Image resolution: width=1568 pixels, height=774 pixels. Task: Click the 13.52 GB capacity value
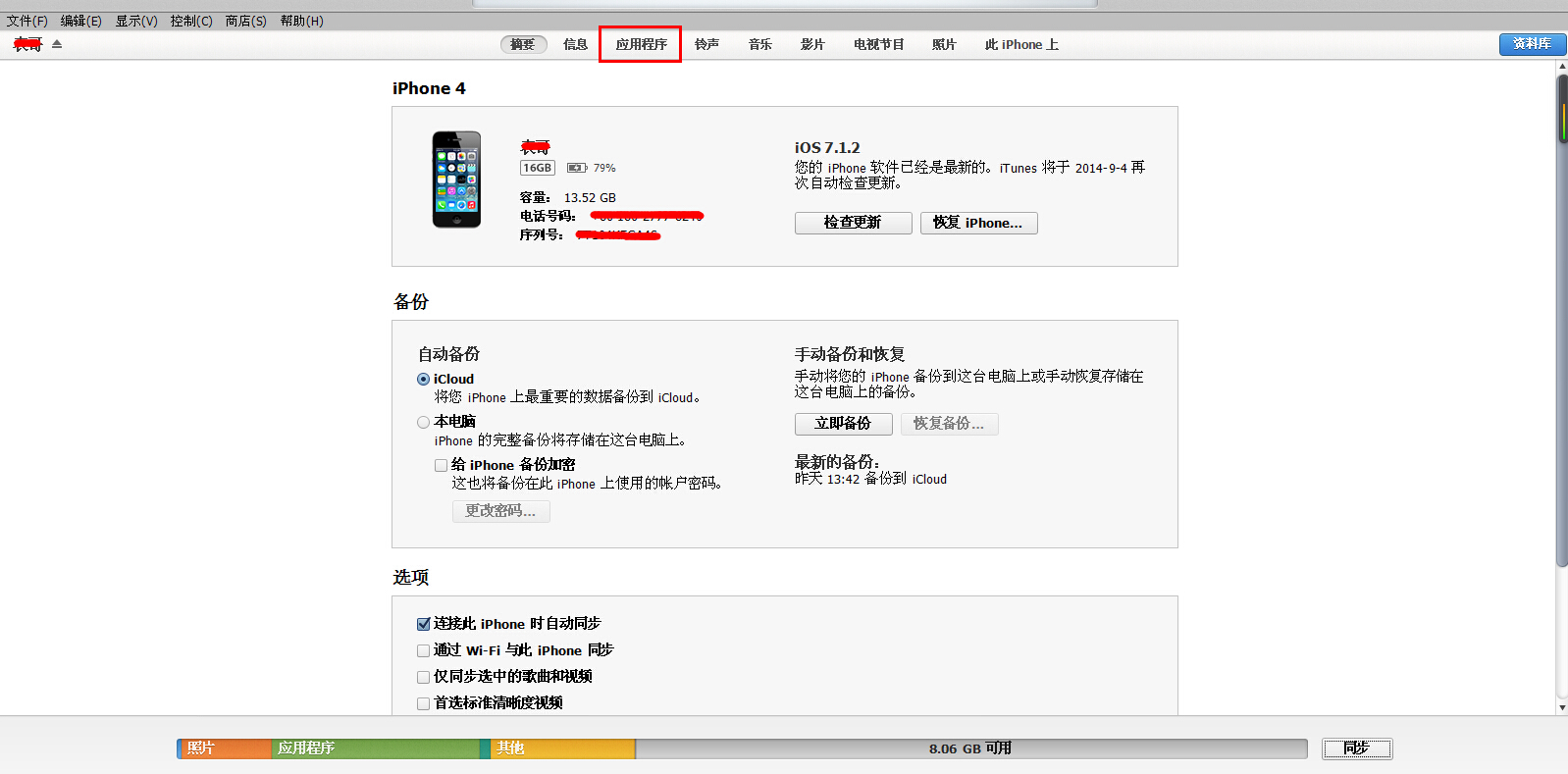click(590, 198)
